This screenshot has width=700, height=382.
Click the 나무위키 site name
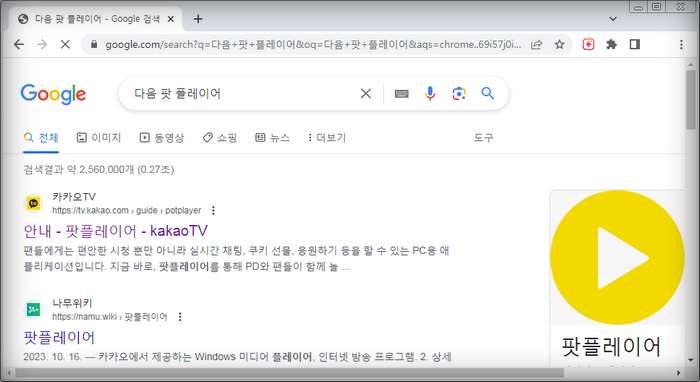tap(72, 303)
